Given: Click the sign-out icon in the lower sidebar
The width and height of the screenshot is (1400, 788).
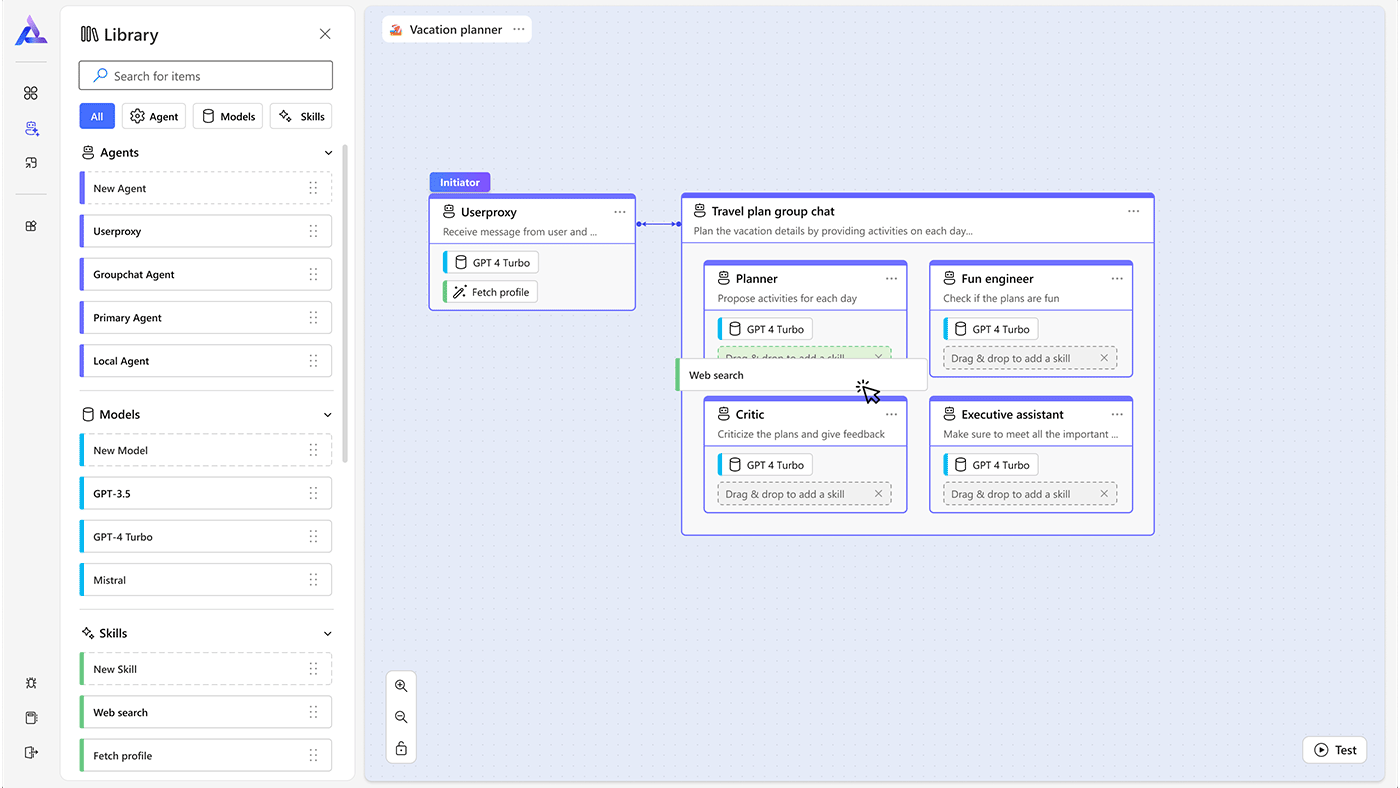Looking at the screenshot, I should click(x=31, y=752).
